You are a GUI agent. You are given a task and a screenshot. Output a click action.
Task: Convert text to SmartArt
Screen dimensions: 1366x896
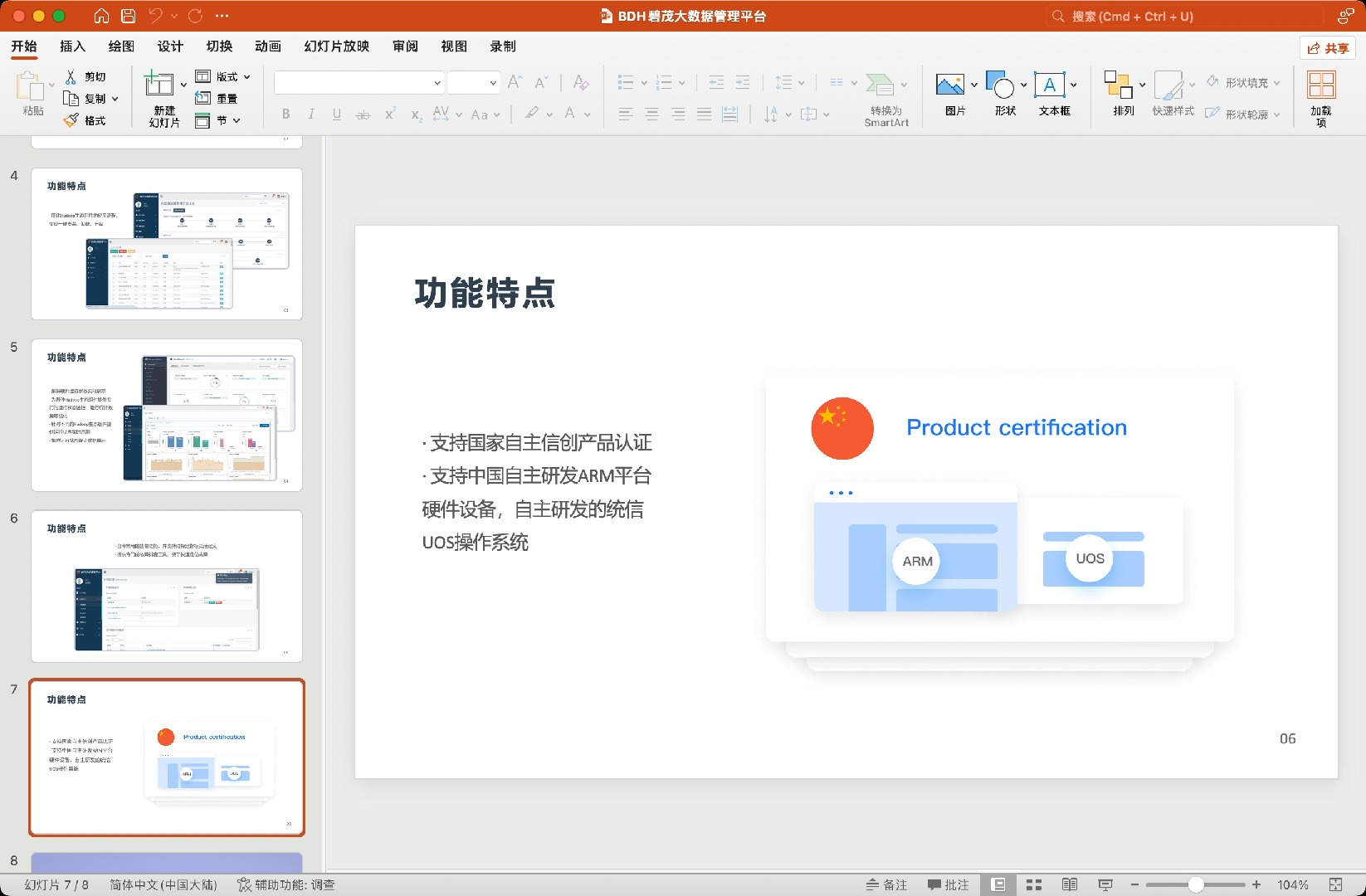[x=886, y=99]
